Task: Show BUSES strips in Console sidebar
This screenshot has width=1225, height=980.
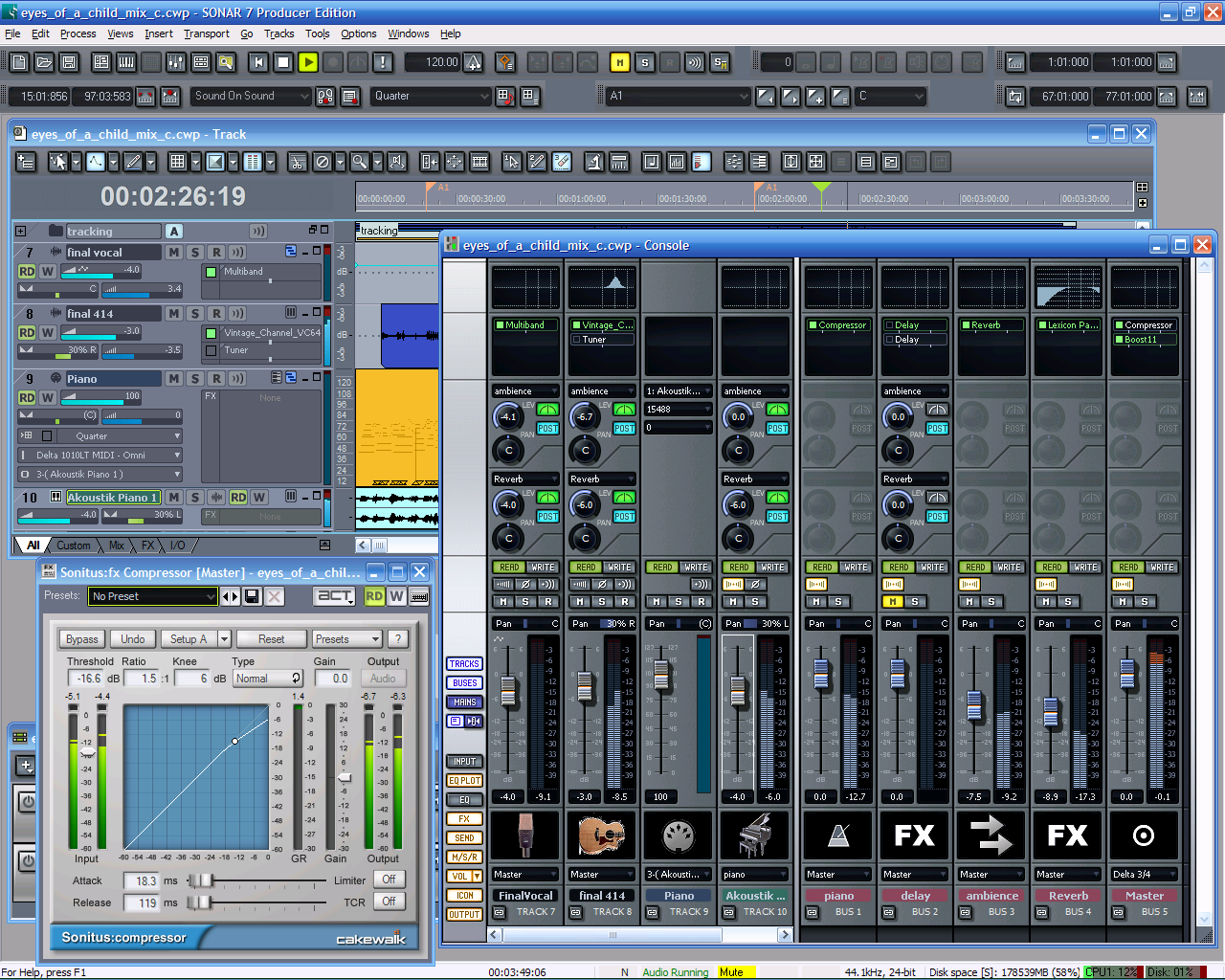Action: [464, 683]
